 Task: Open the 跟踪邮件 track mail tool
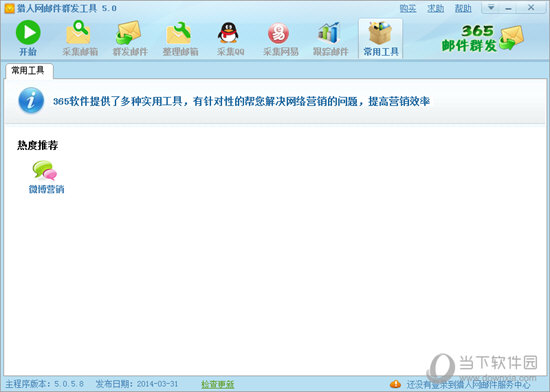pyautogui.click(x=330, y=38)
